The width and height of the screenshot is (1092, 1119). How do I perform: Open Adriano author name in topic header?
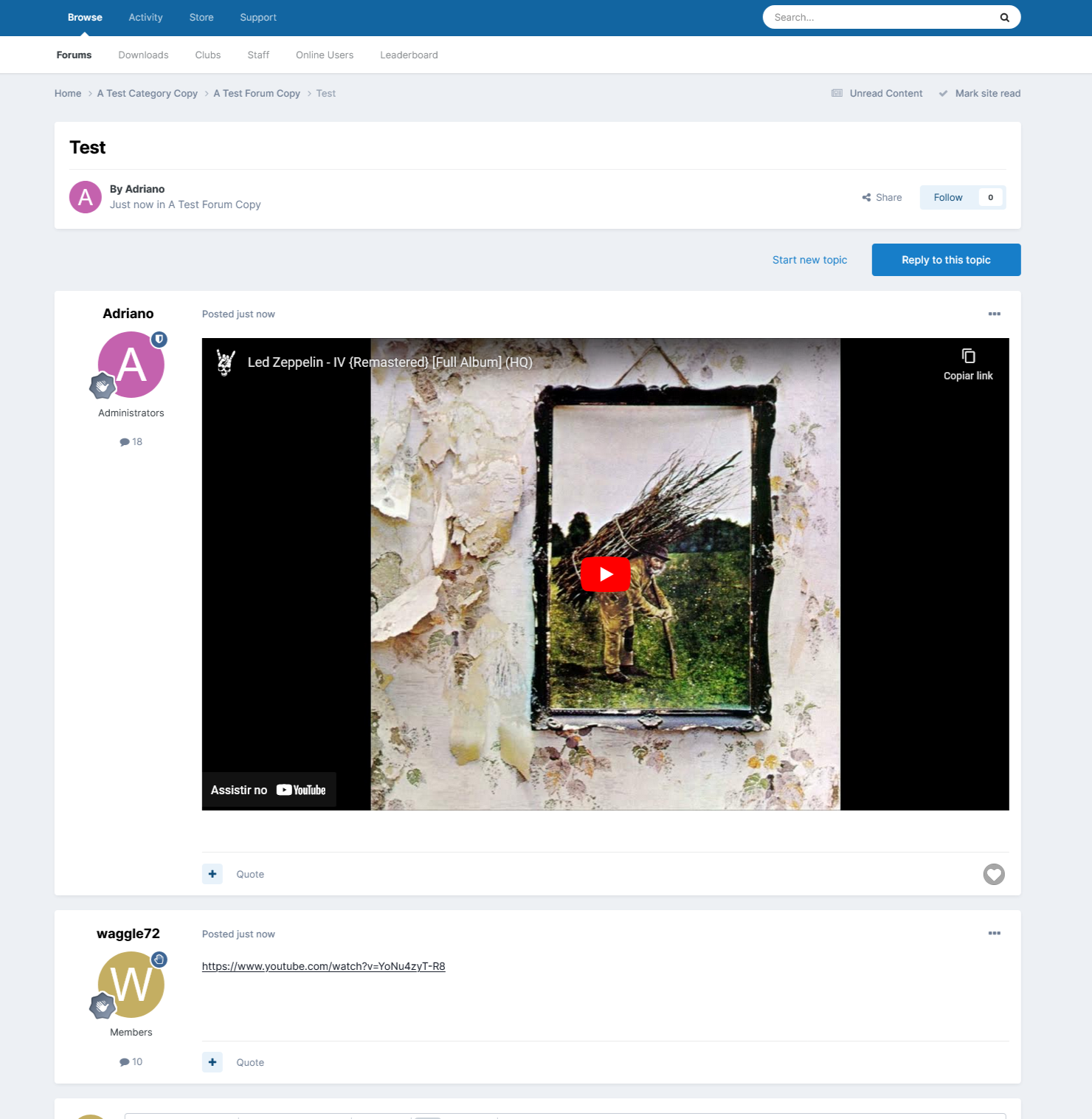[x=145, y=190]
